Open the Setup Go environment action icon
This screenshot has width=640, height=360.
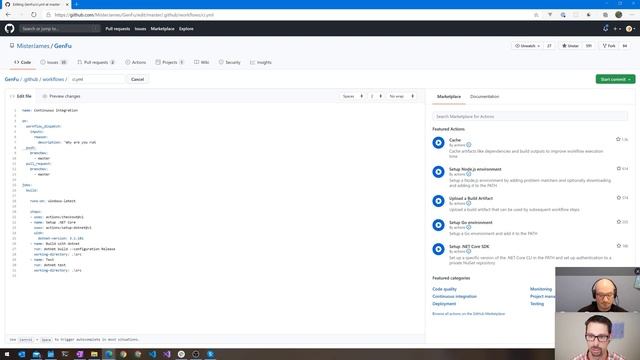(x=438, y=225)
